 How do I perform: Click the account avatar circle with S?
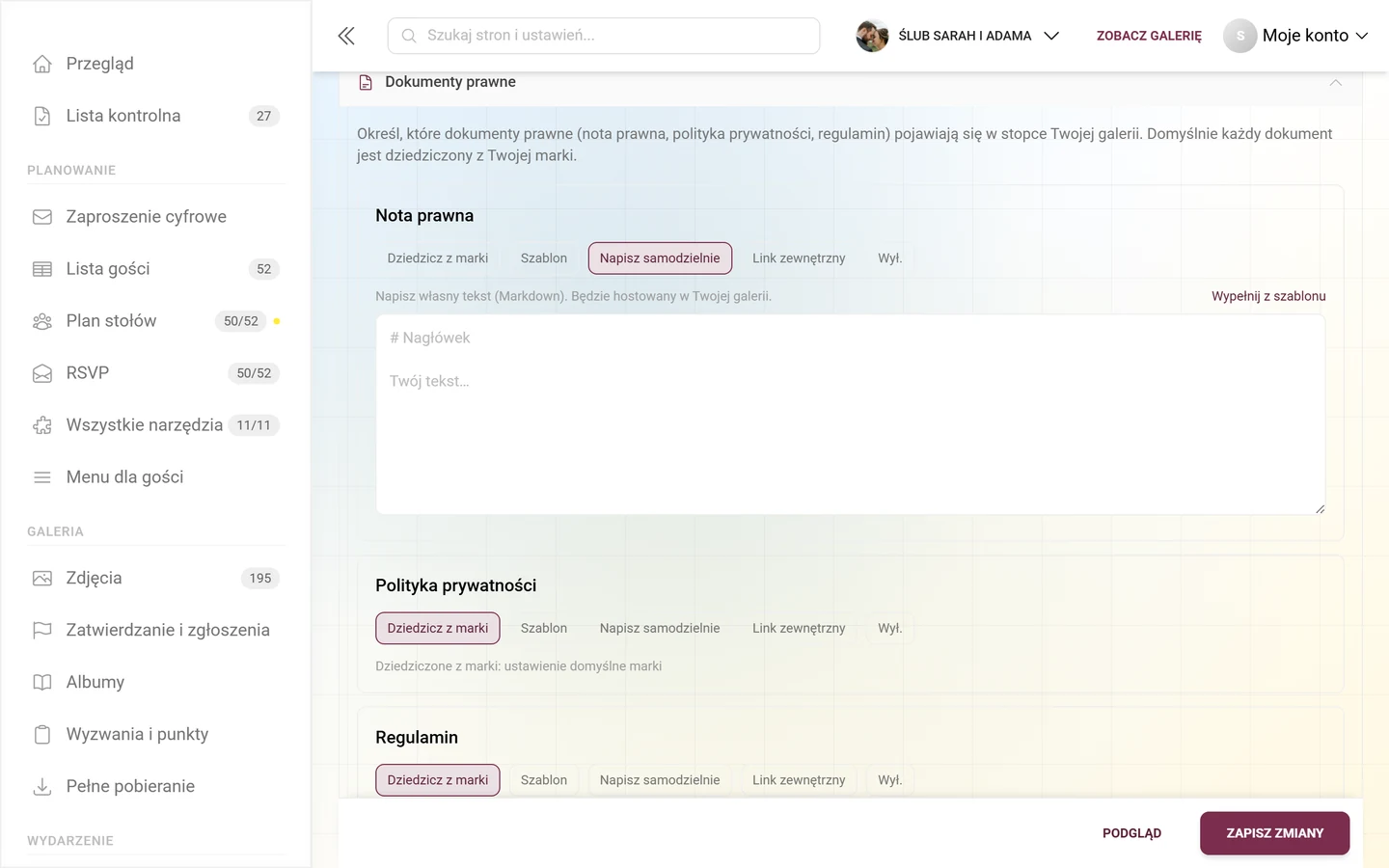1240,36
